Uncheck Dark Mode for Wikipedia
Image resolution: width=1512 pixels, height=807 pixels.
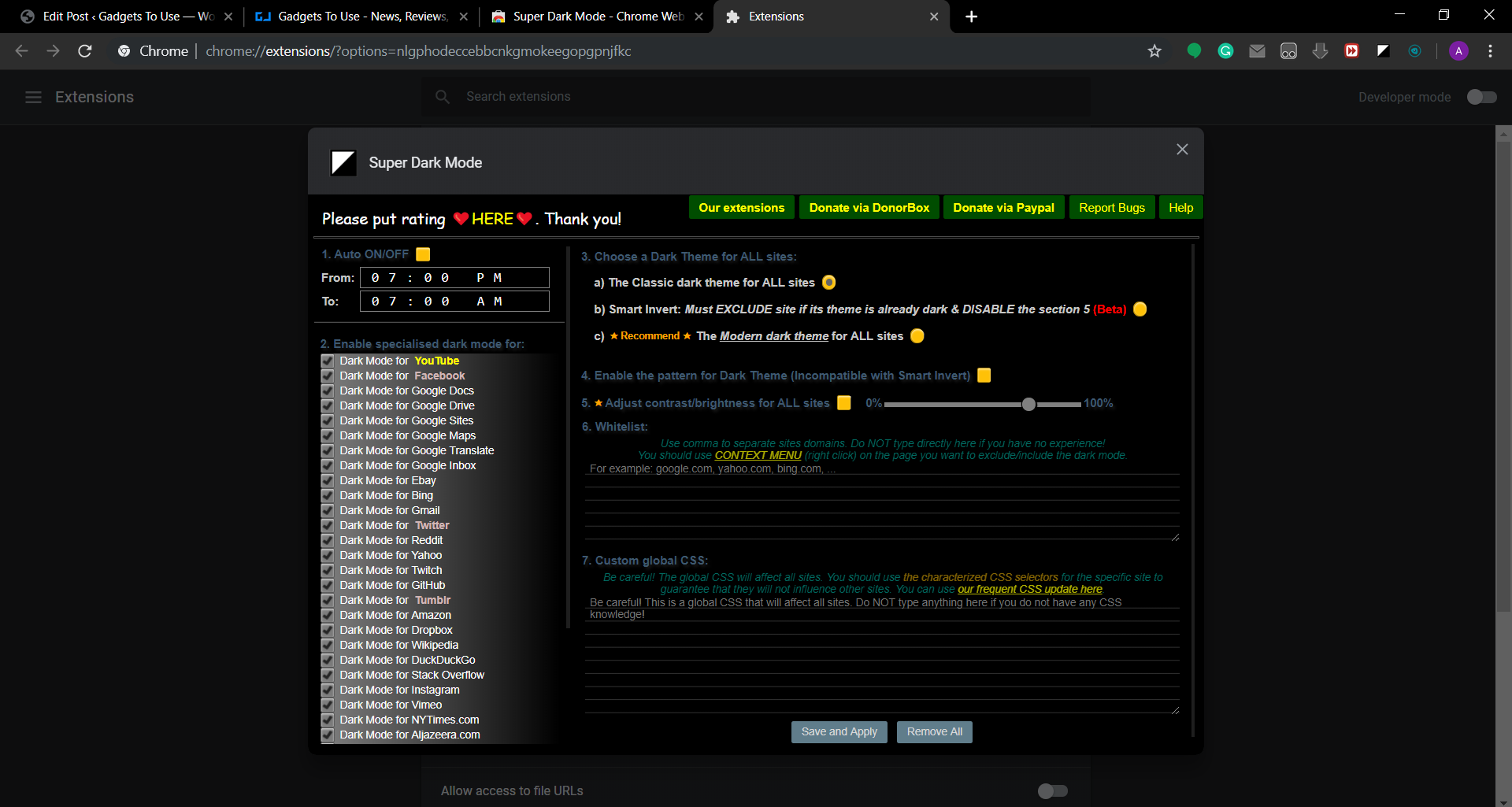(x=328, y=645)
